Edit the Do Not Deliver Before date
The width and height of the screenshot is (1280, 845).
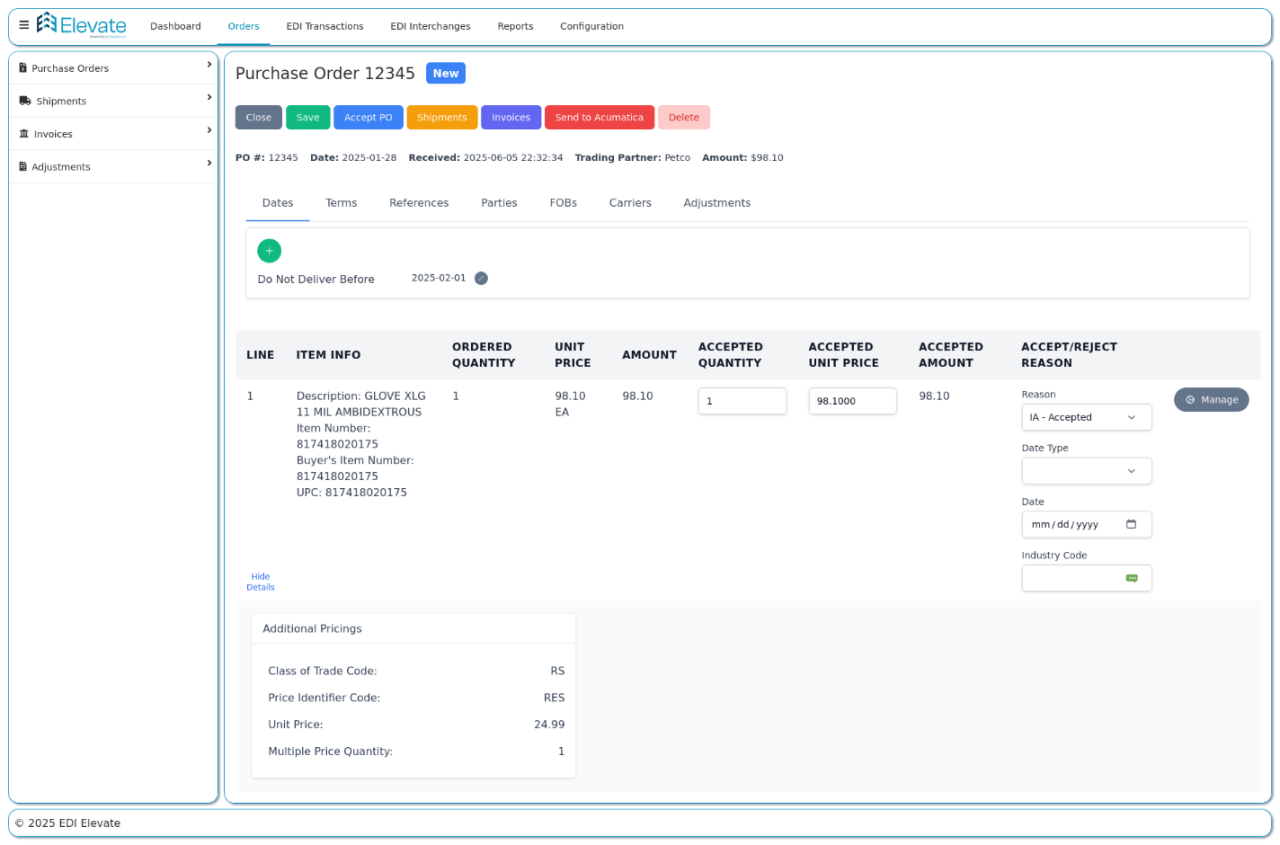click(481, 278)
